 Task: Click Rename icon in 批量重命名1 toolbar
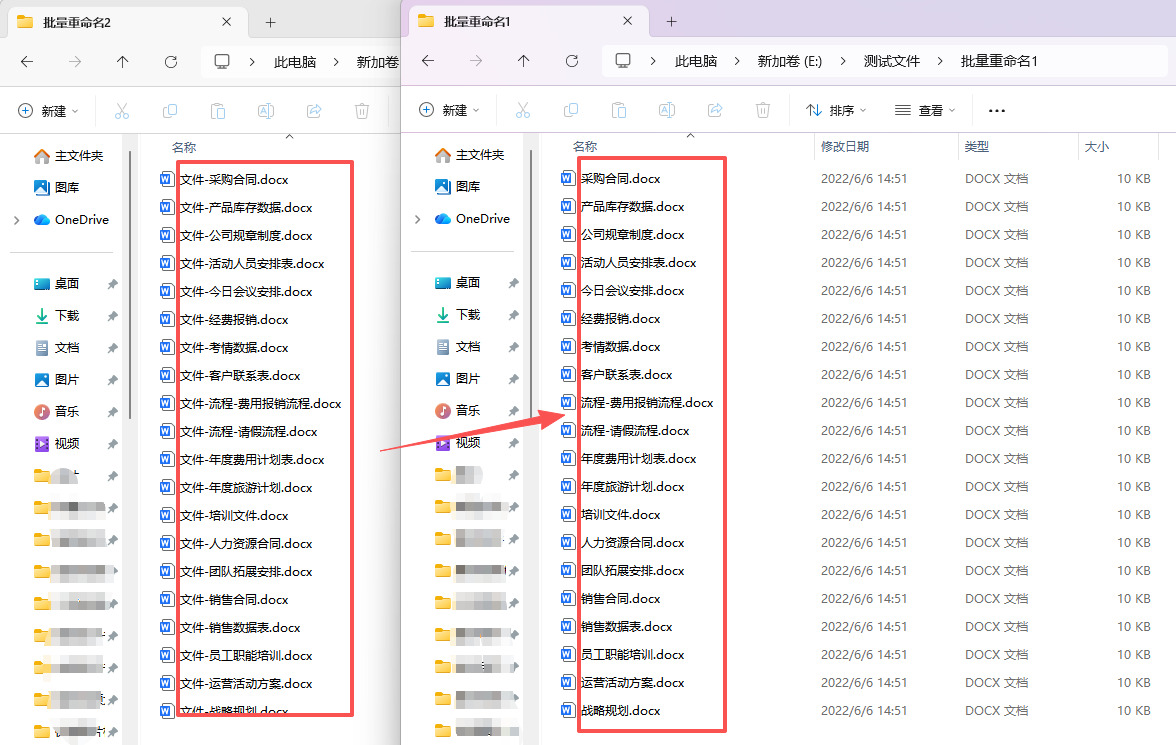[667, 110]
